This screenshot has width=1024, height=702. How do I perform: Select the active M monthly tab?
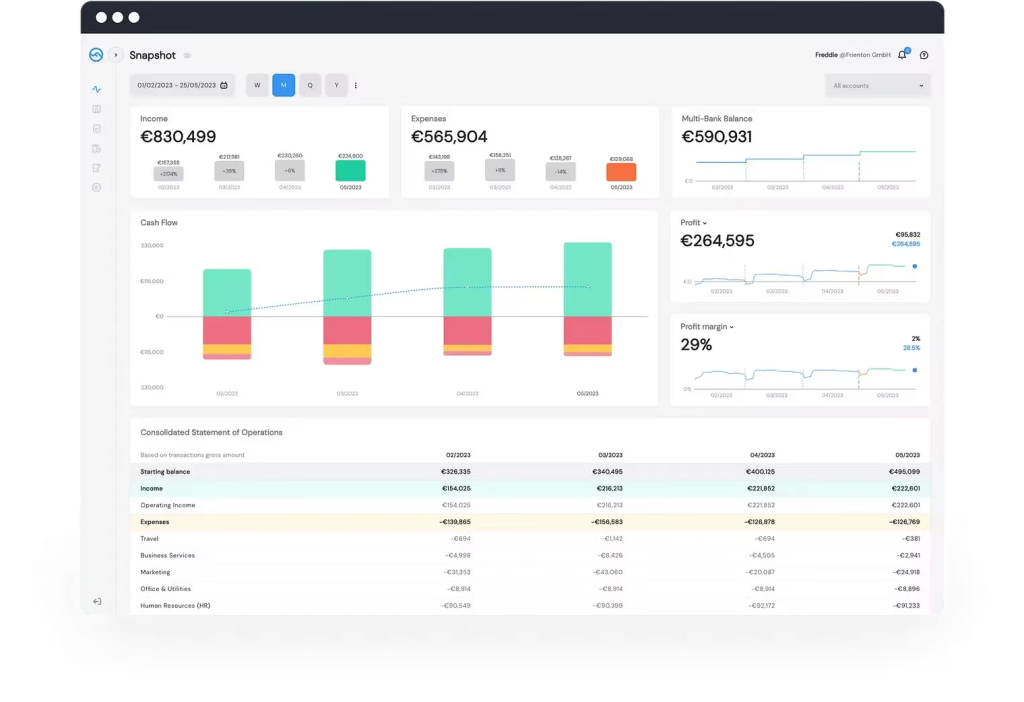283,85
